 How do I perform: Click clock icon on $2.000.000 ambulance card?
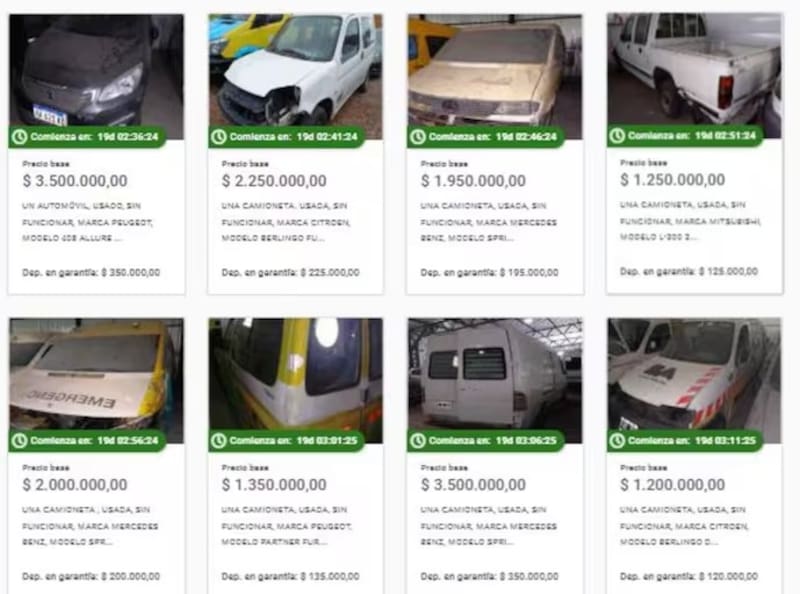19,440
